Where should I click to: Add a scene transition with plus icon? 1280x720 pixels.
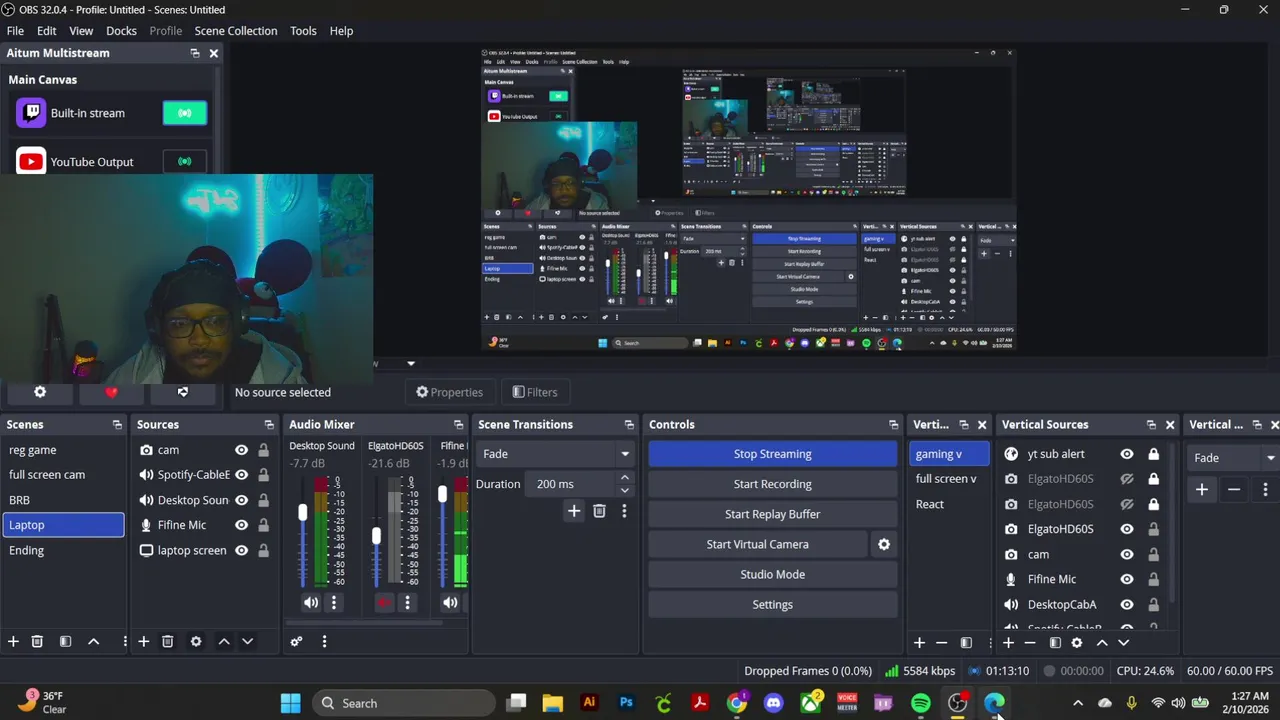574,511
